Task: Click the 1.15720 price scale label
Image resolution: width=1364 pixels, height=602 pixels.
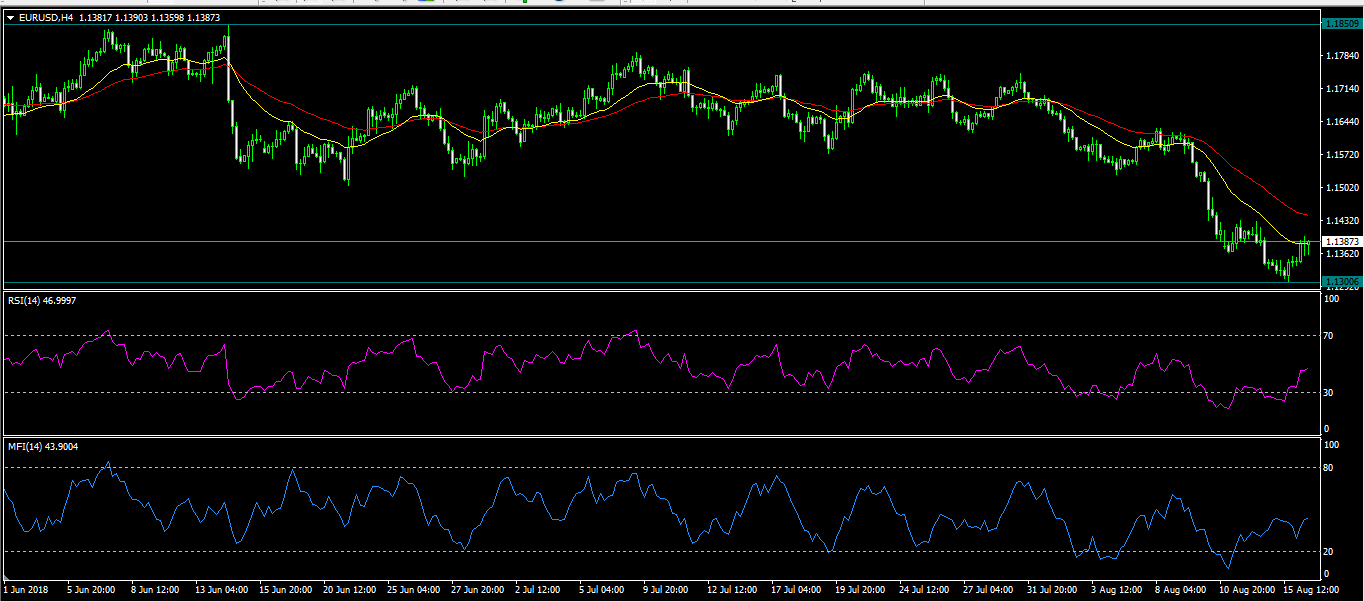Action: [1340, 155]
